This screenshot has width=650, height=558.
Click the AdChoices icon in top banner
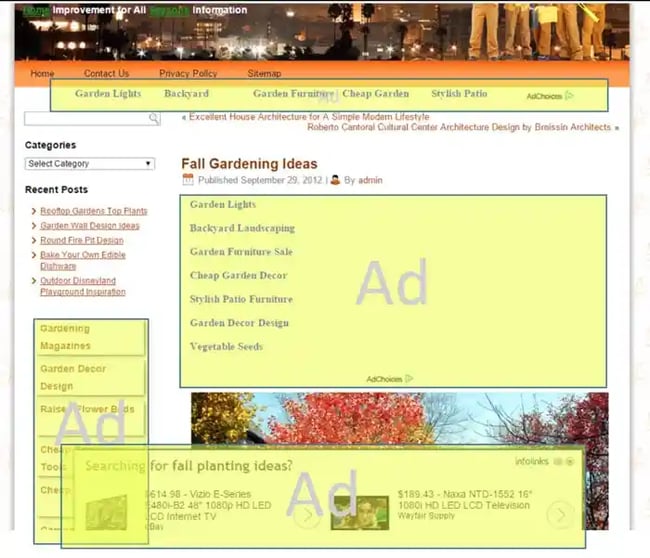click(x=569, y=96)
